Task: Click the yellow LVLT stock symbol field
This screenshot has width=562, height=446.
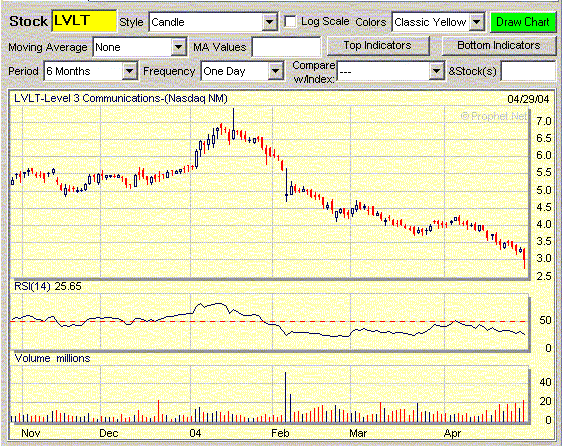Action: click(84, 21)
